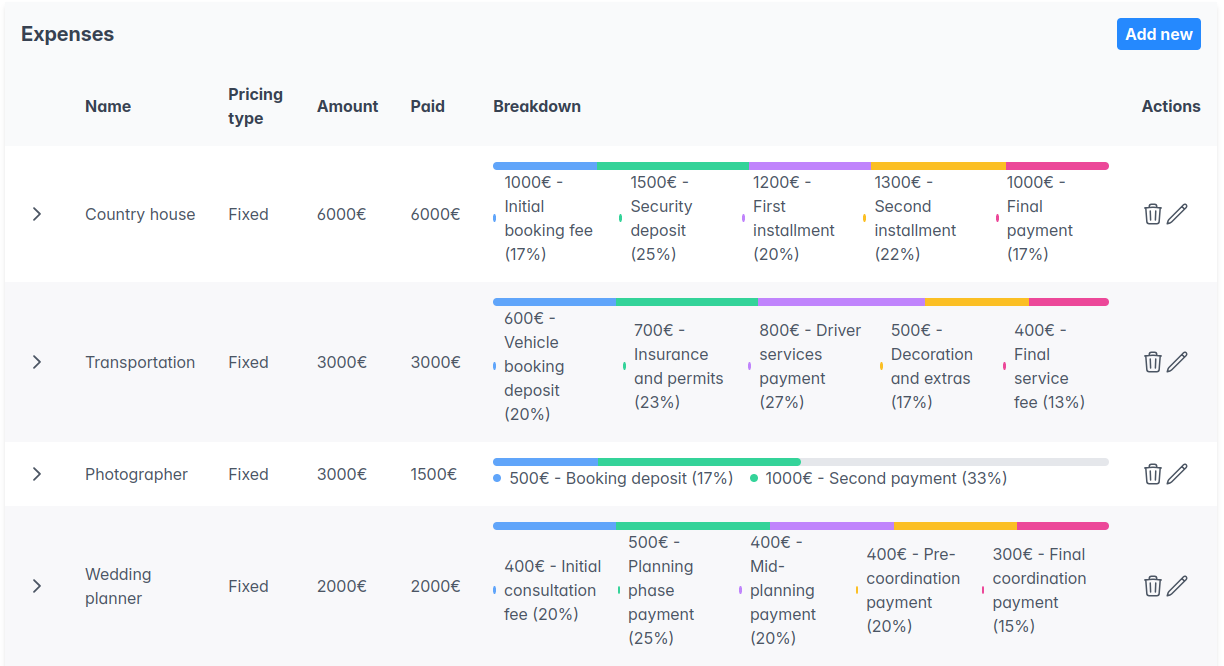
Task: Click the gray unpaid segment of Photographer bar
Action: [x=955, y=461]
